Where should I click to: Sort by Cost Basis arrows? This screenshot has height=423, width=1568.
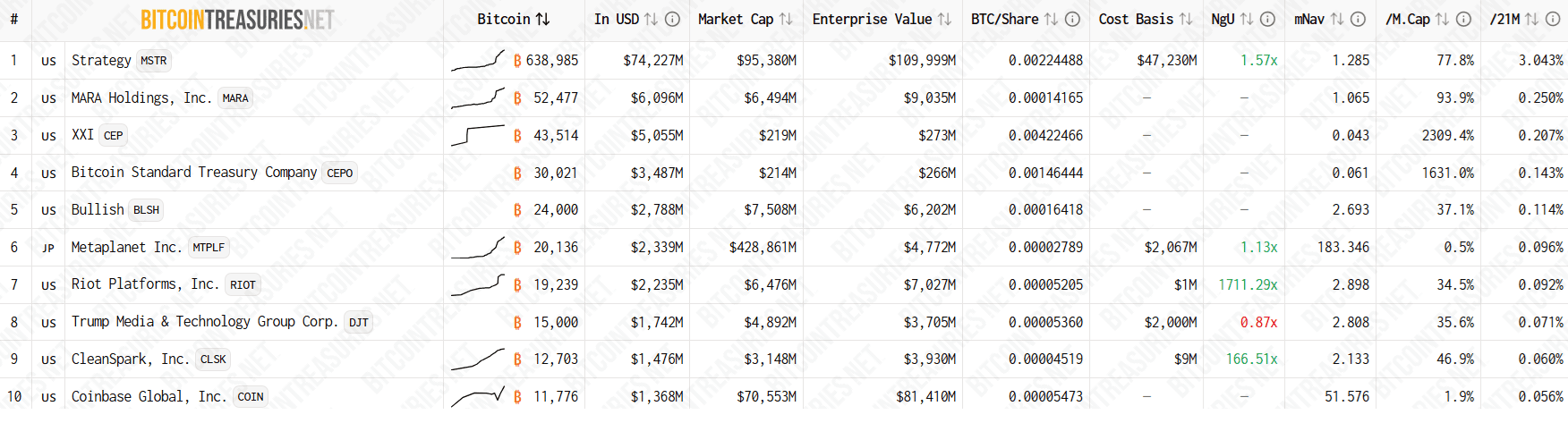pos(1185,19)
